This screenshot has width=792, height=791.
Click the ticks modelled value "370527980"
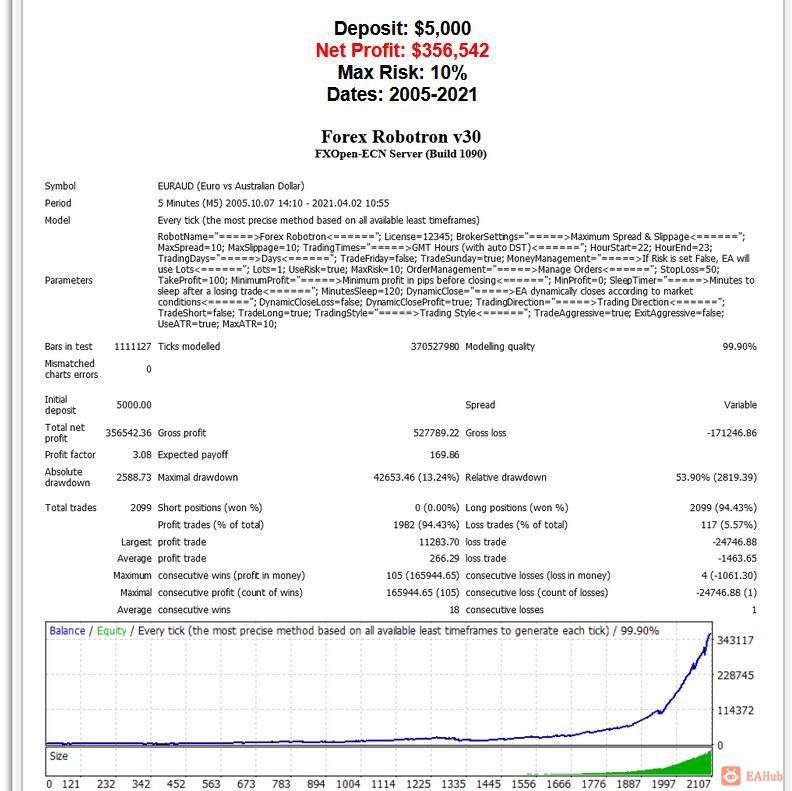tap(435, 347)
